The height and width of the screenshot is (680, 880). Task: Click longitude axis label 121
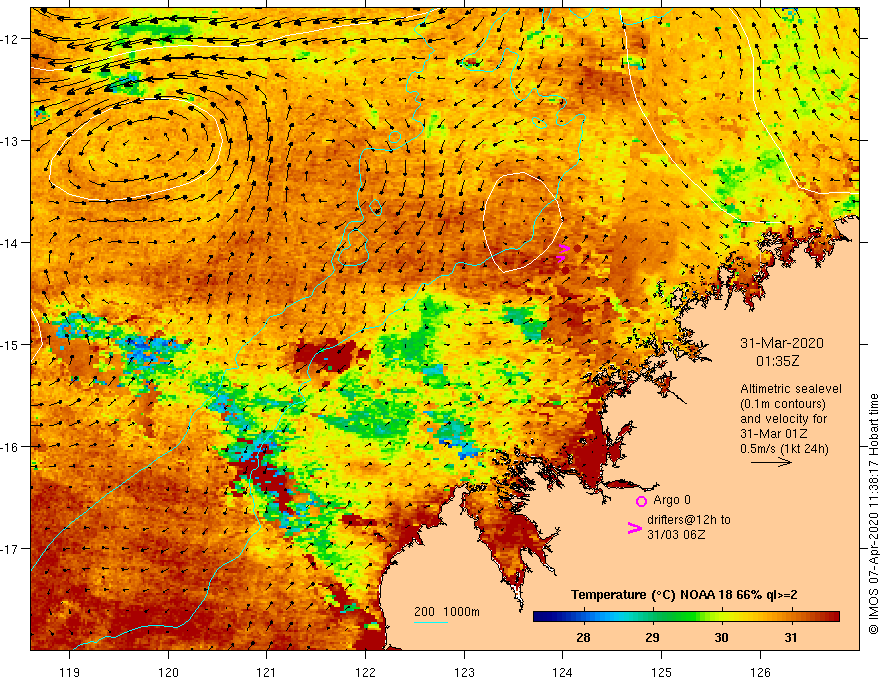[267, 672]
